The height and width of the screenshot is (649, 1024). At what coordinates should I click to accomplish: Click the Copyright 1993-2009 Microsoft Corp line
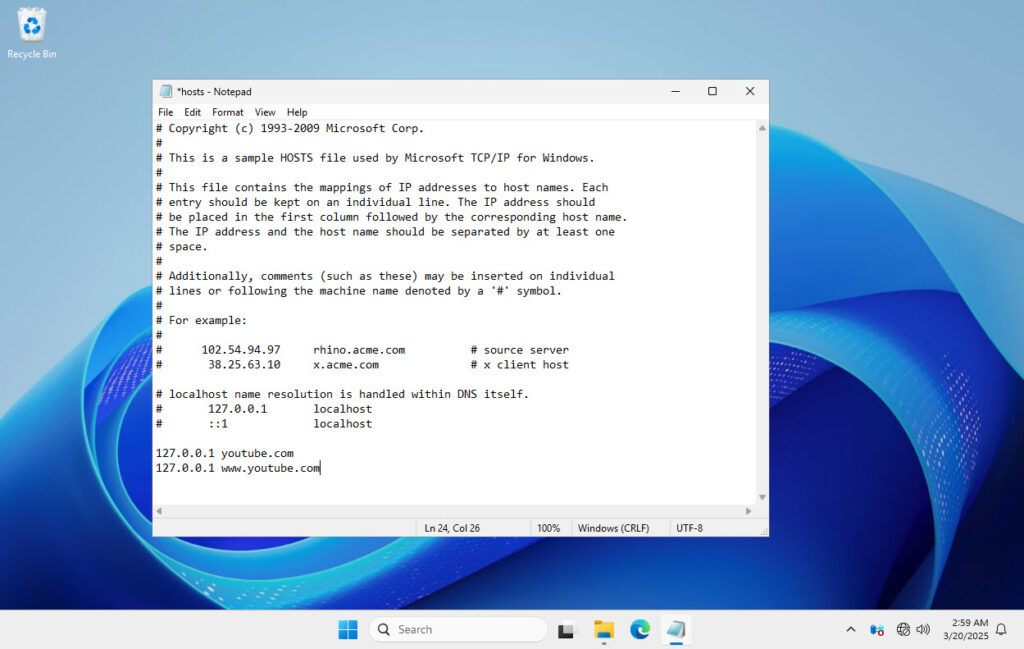[x=290, y=129]
